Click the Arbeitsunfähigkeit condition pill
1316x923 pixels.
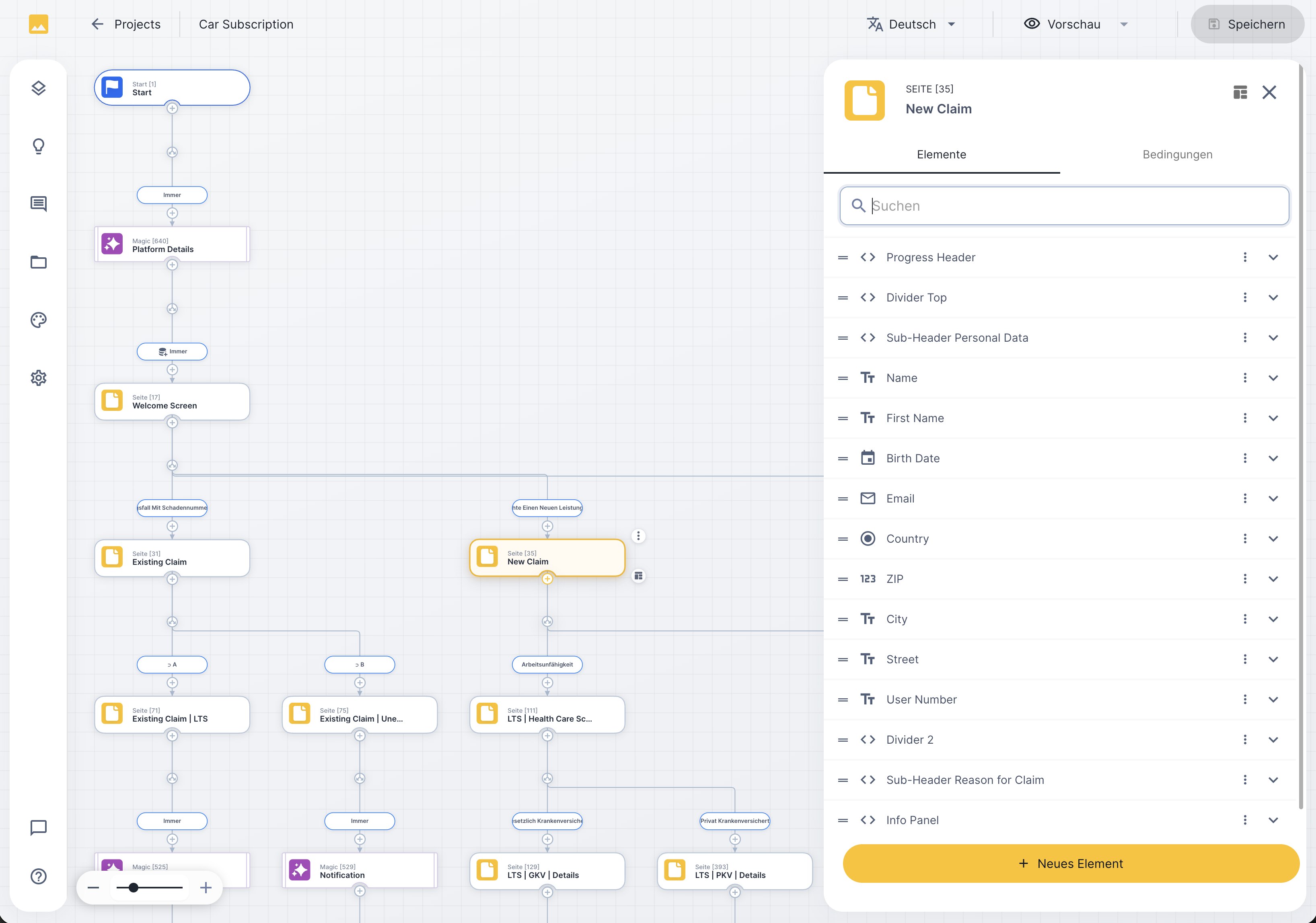(547, 665)
